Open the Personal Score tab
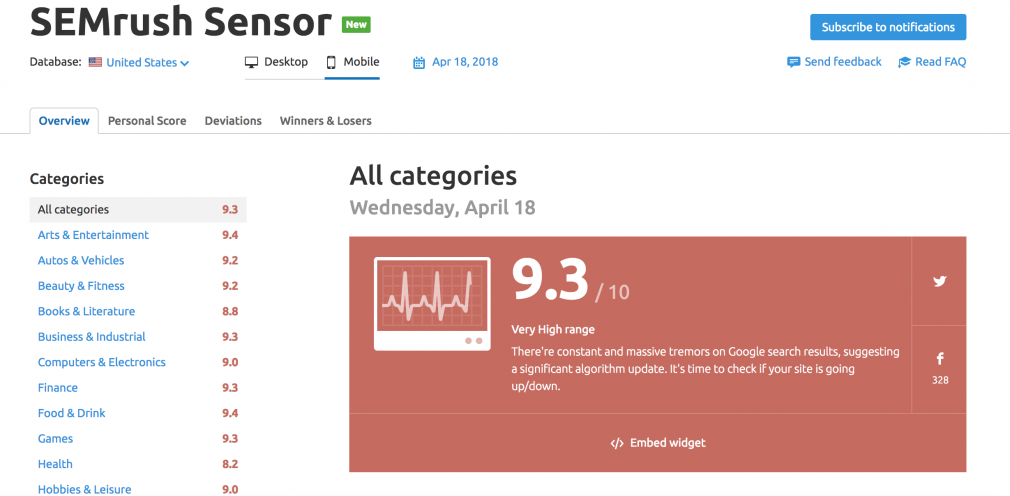 pos(147,120)
